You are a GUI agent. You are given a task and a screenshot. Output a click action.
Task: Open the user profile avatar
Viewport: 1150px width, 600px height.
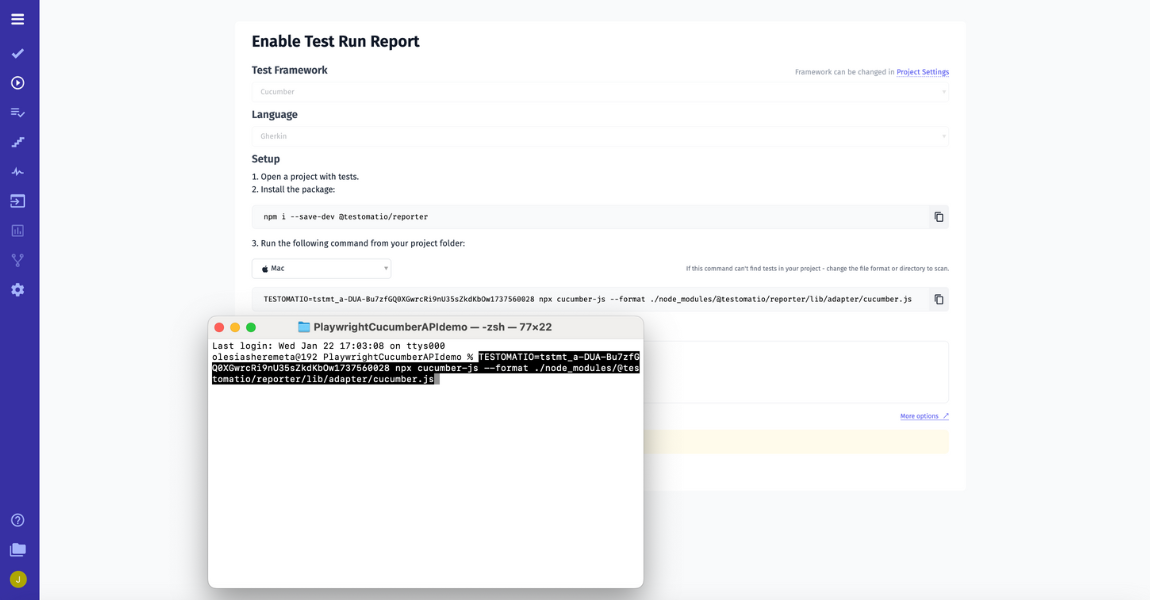18,579
